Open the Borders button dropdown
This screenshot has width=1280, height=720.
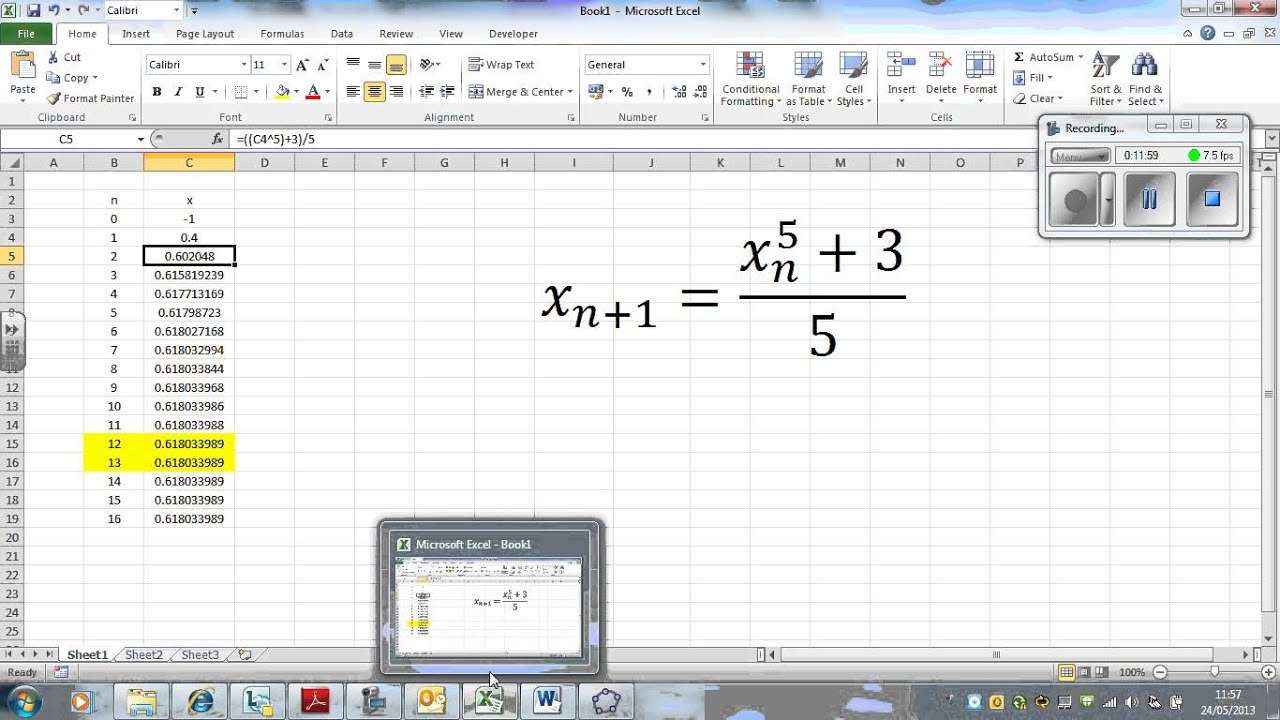(x=256, y=92)
